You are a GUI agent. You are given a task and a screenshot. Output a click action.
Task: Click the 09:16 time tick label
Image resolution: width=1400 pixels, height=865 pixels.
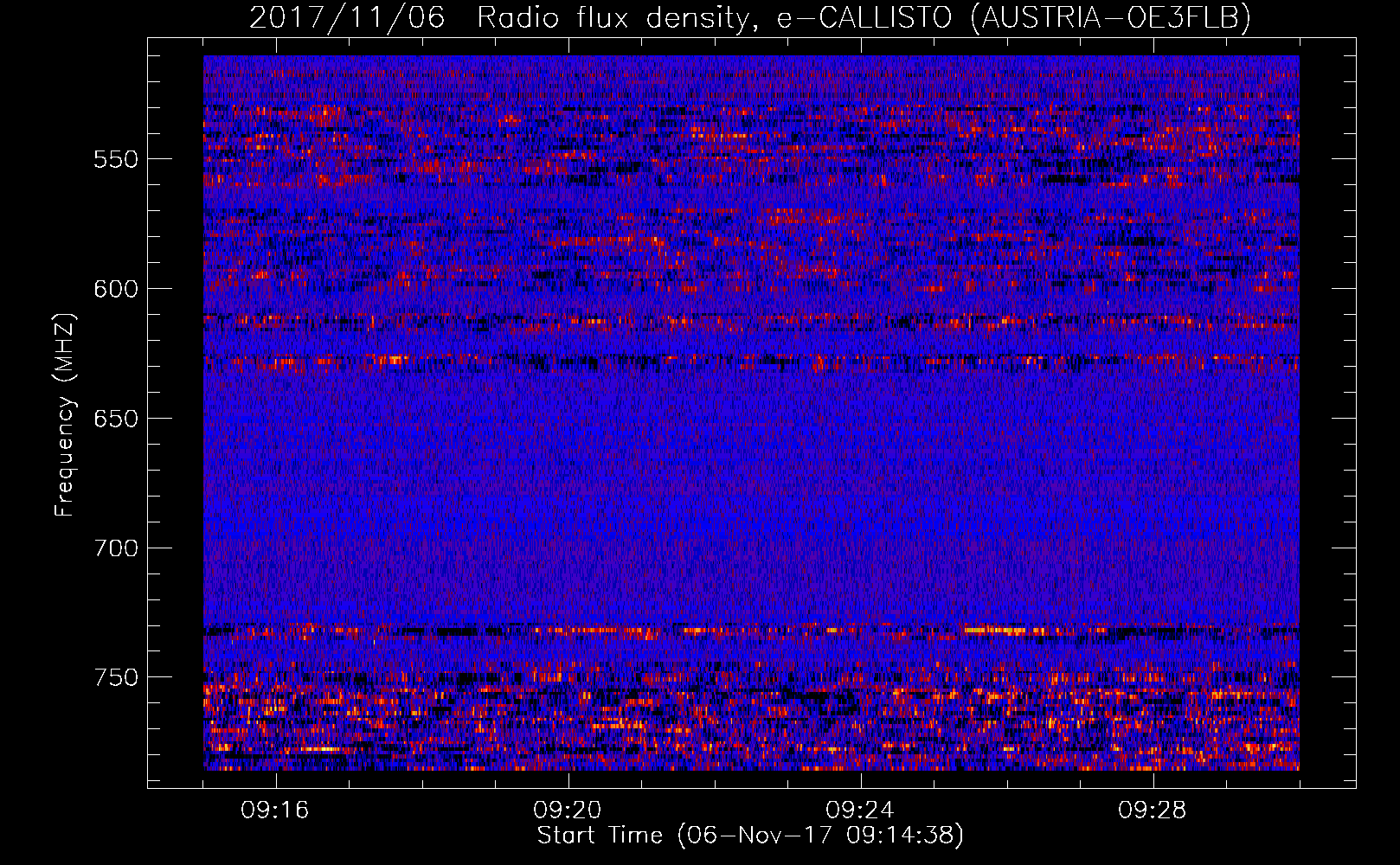(275, 811)
